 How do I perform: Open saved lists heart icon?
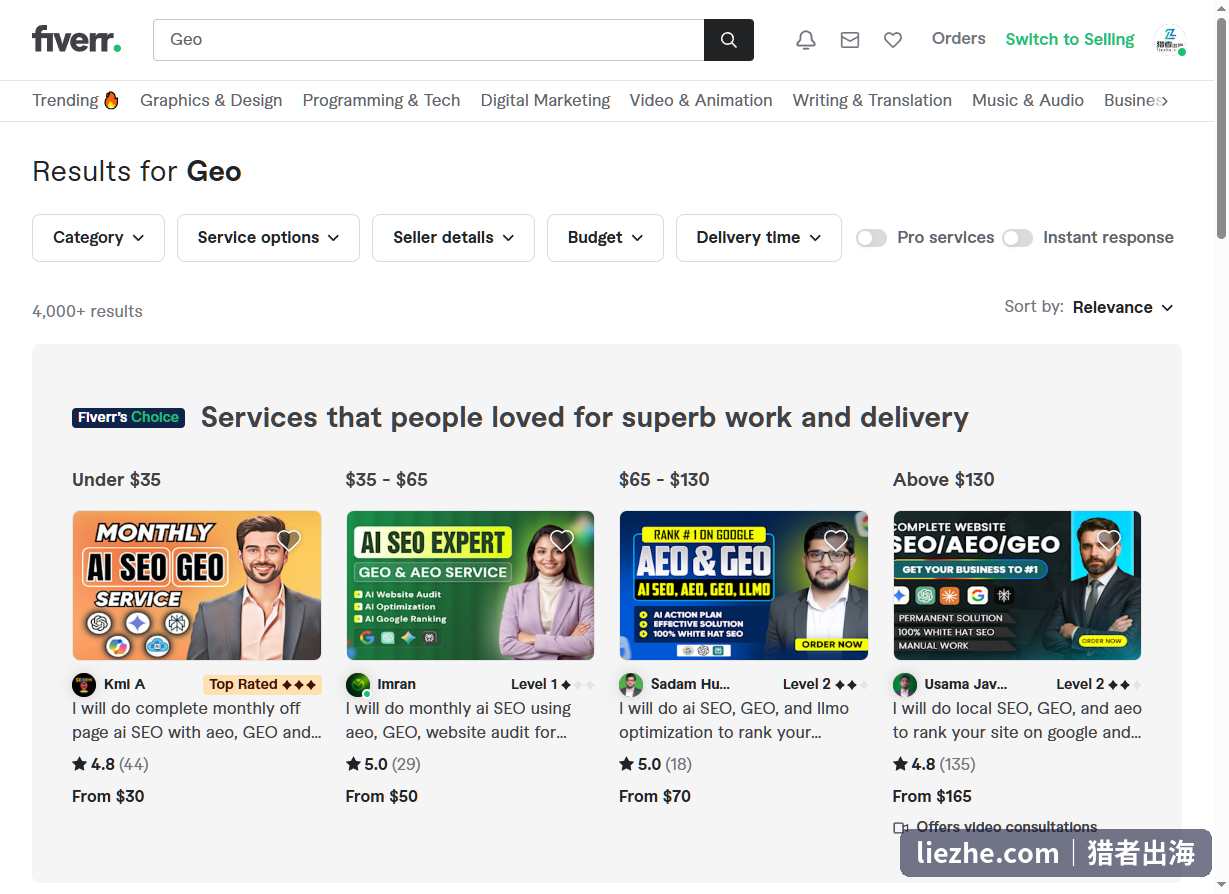coord(893,40)
